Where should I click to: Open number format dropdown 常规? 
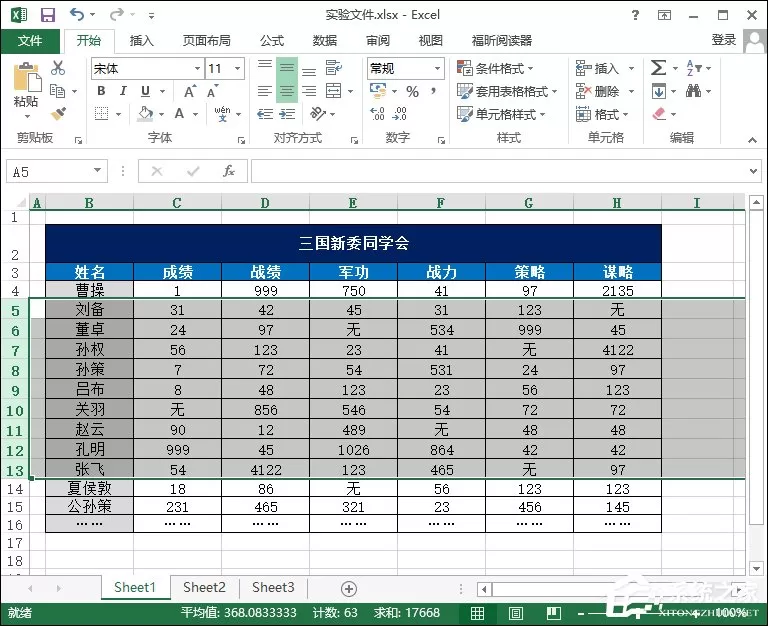(x=437, y=69)
